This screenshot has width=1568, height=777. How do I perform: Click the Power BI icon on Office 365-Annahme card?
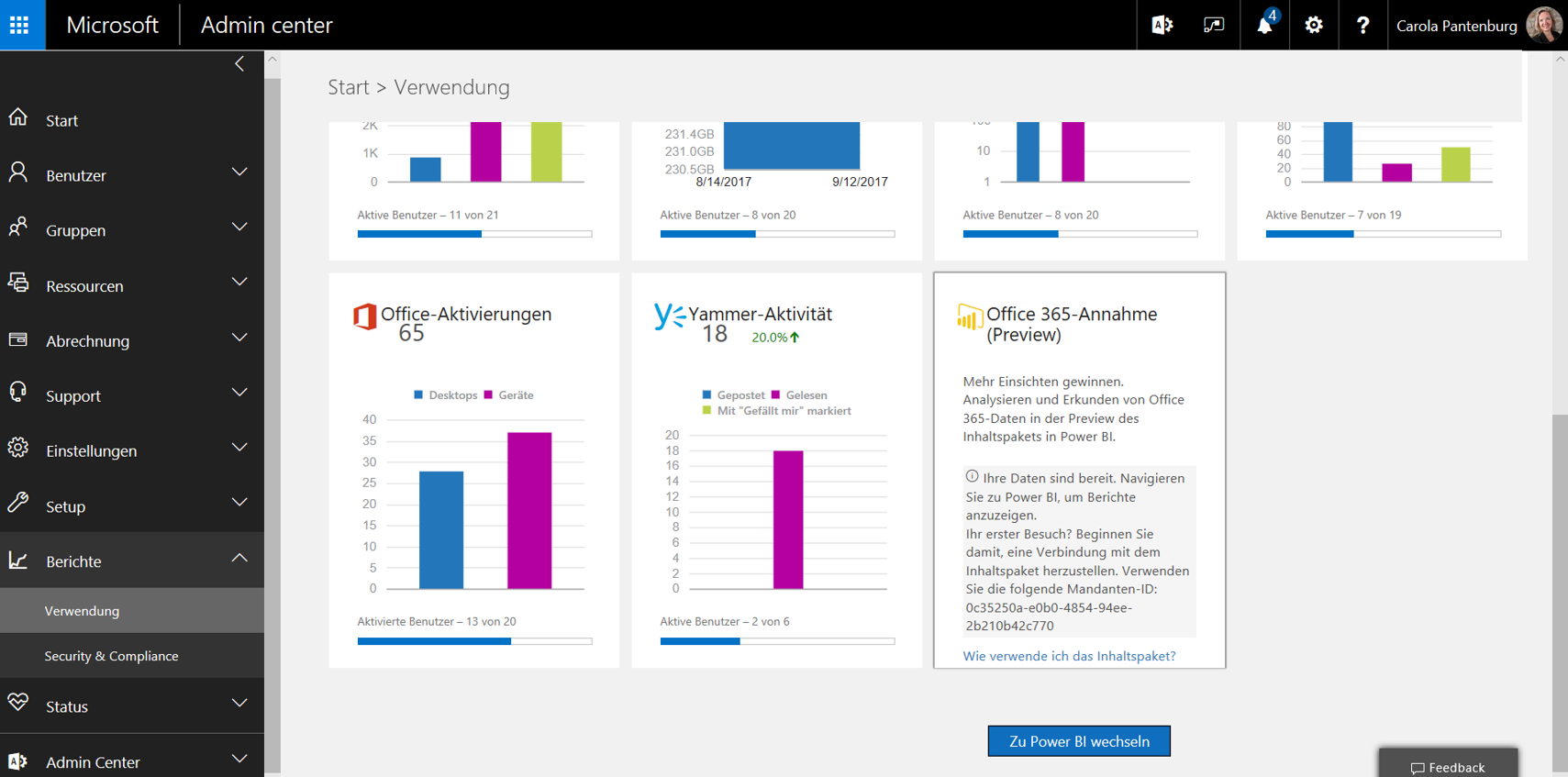(x=970, y=316)
